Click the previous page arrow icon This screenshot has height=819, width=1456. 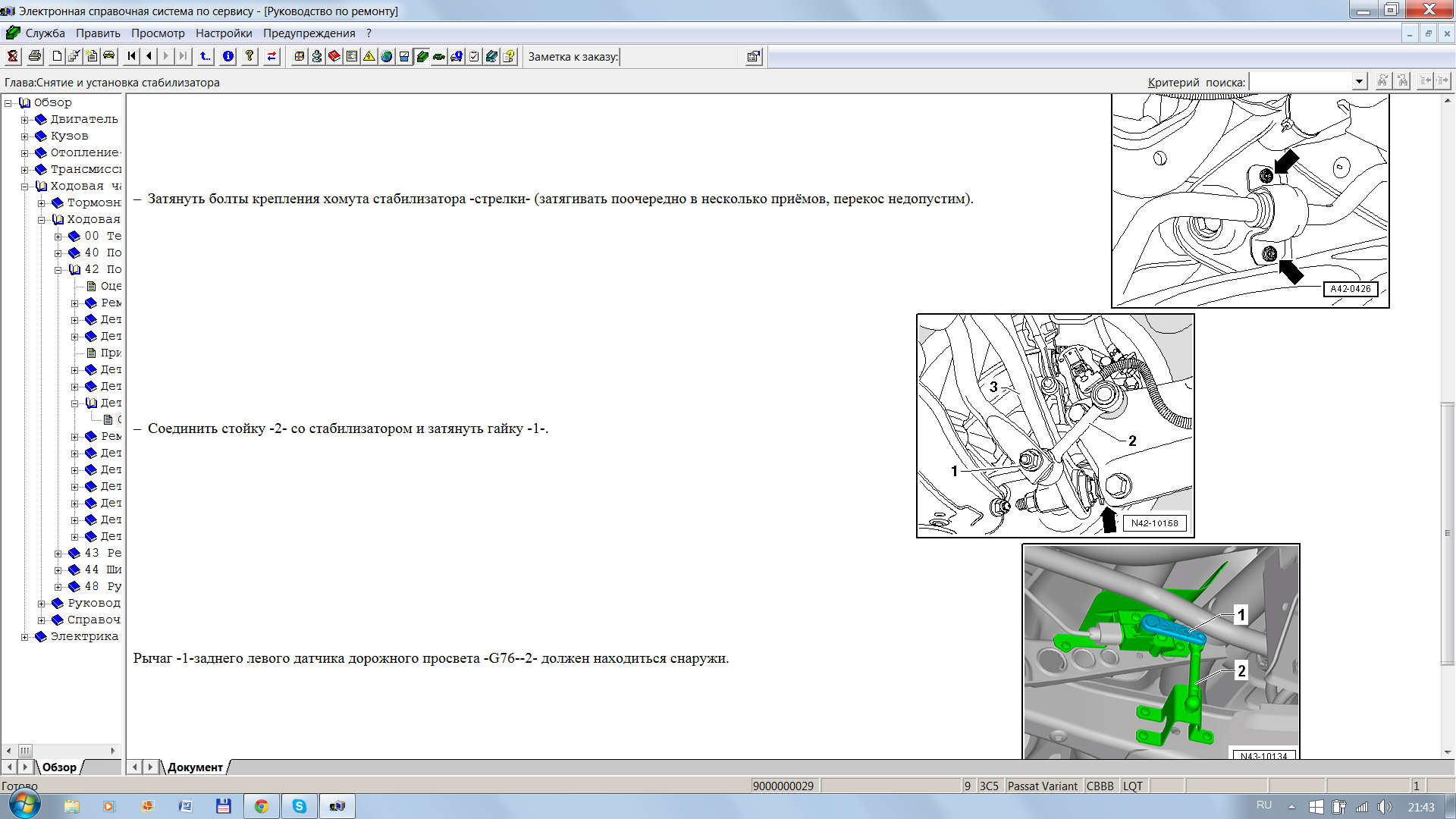click(149, 57)
